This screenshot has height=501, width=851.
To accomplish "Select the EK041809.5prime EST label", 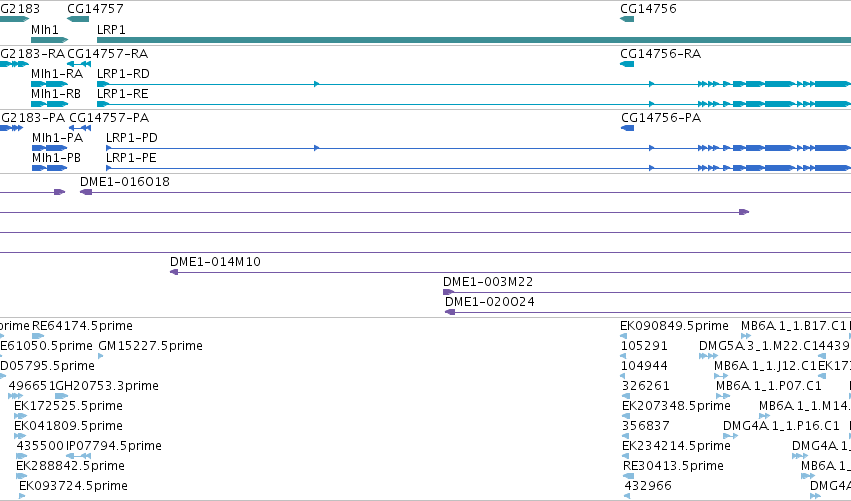I will pos(68,426).
